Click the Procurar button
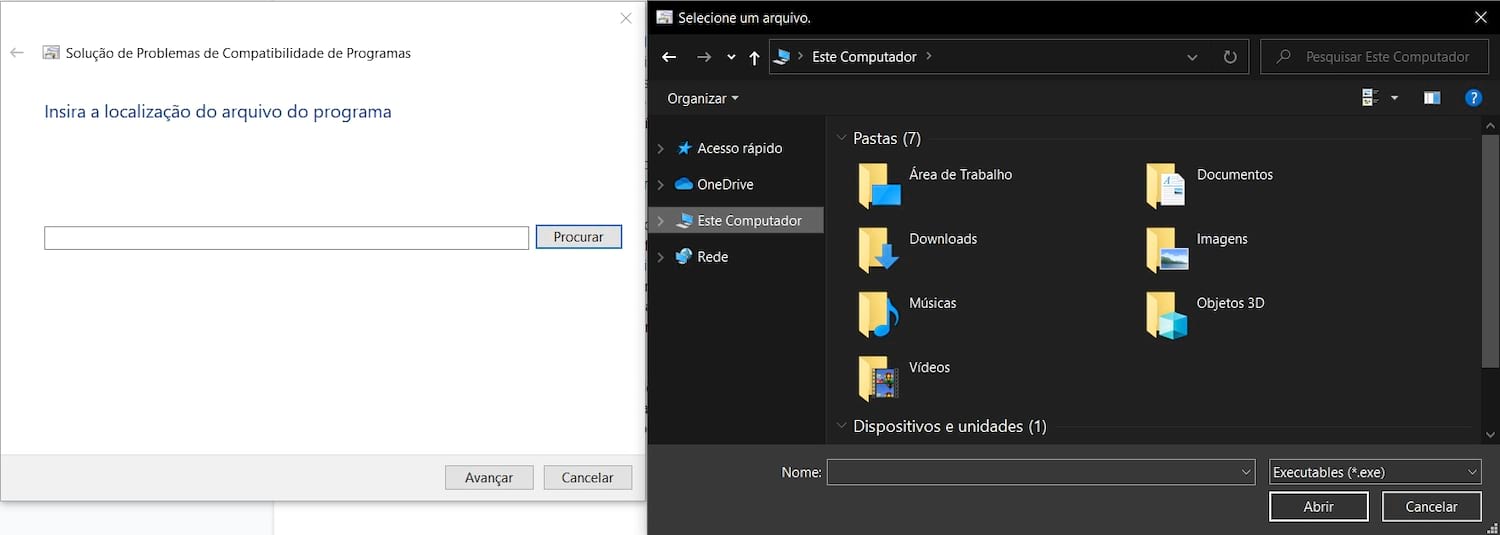The image size is (1500, 535). [578, 237]
